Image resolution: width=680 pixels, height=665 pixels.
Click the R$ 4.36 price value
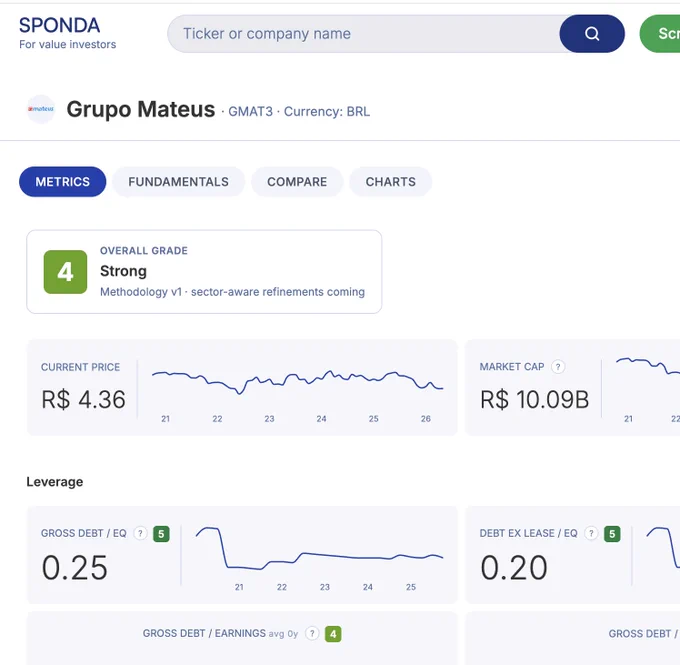tap(83, 400)
